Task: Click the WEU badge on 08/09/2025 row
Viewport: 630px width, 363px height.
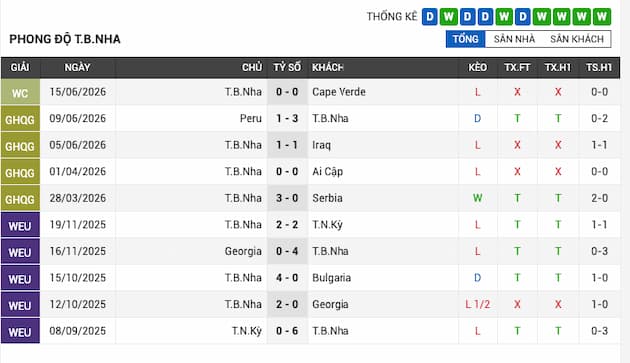Action: click(x=20, y=331)
